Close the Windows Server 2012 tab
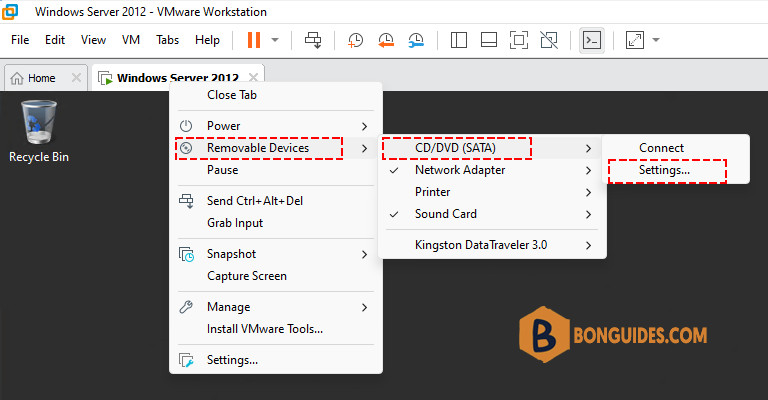 [253, 77]
